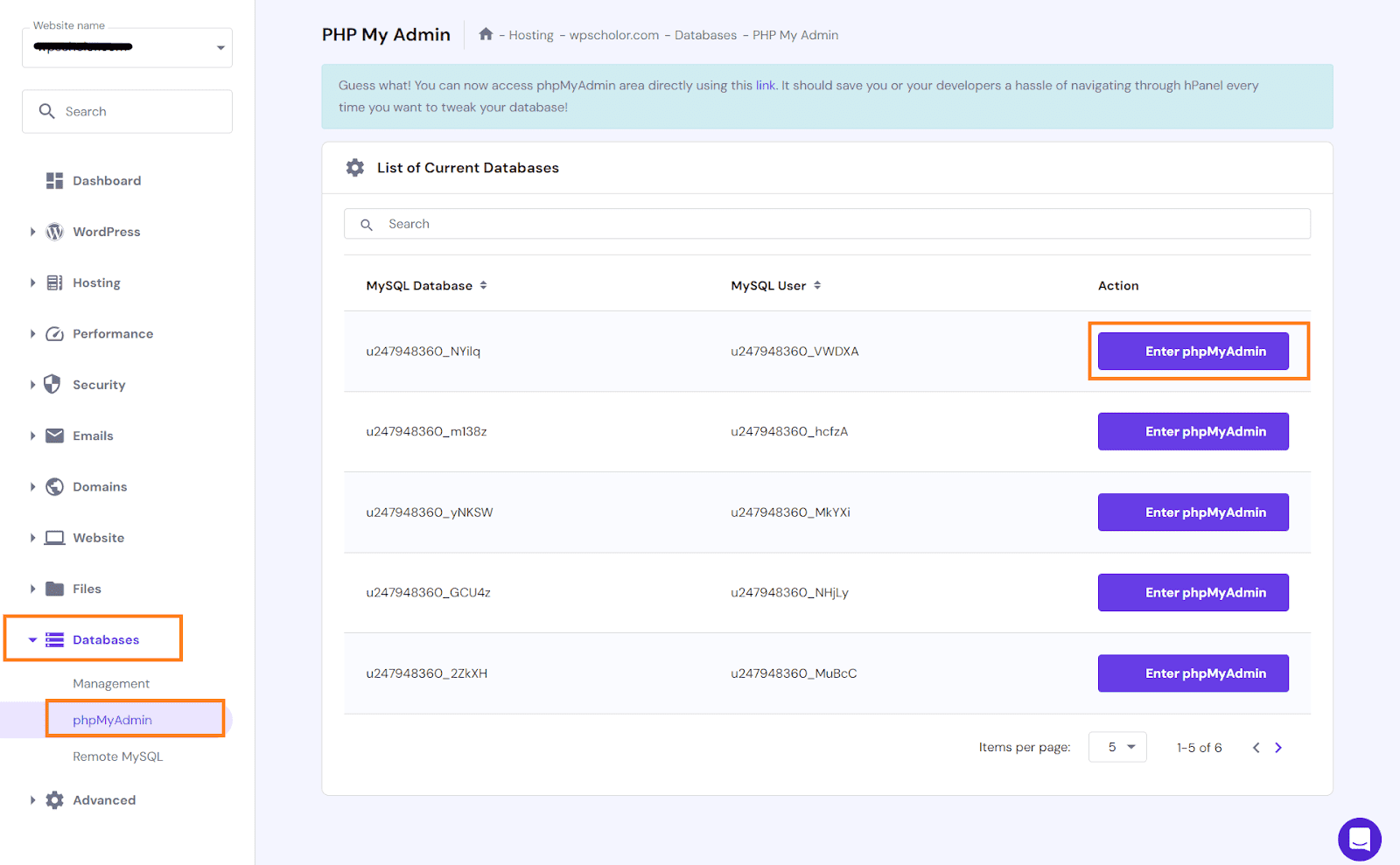Click the magnifier icon in database search
The image size is (1400, 865).
pyautogui.click(x=367, y=225)
